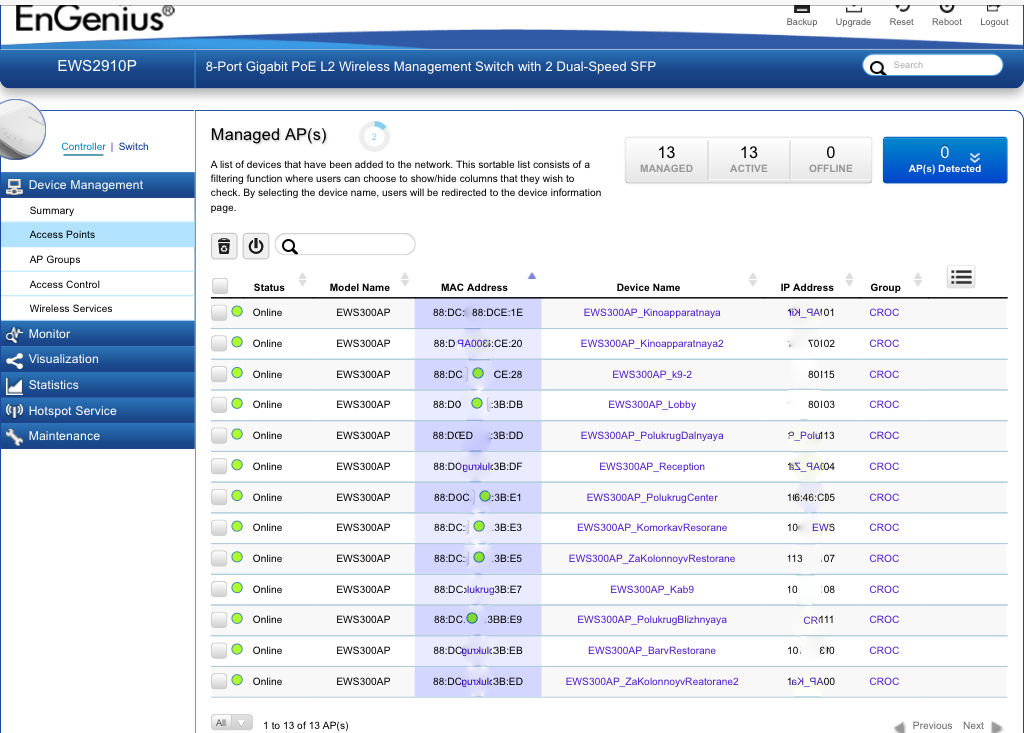Click the Statistics chart icon
This screenshot has width=1024, height=733.
pos(14,386)
